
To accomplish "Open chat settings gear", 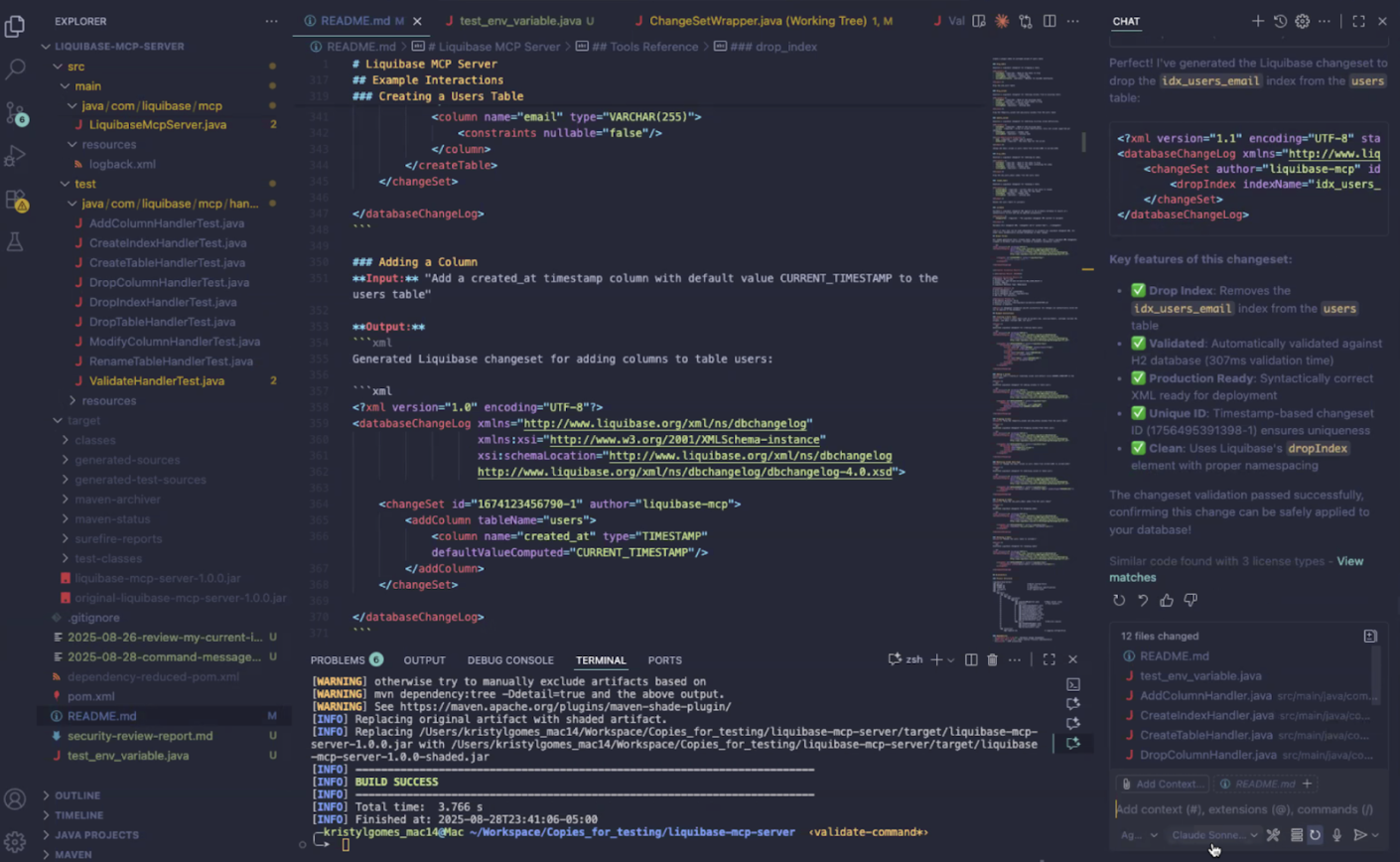I will coord(1303,21).
